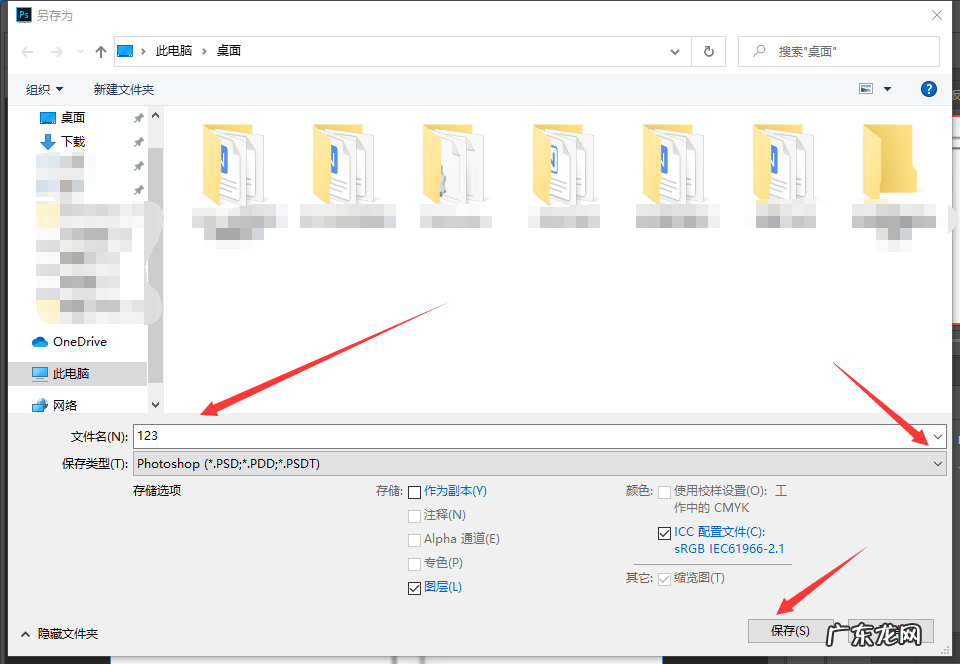Open the help question mark icon
Image resolution: width=960 pixels, height=664 pixels.
coord(929,89)
